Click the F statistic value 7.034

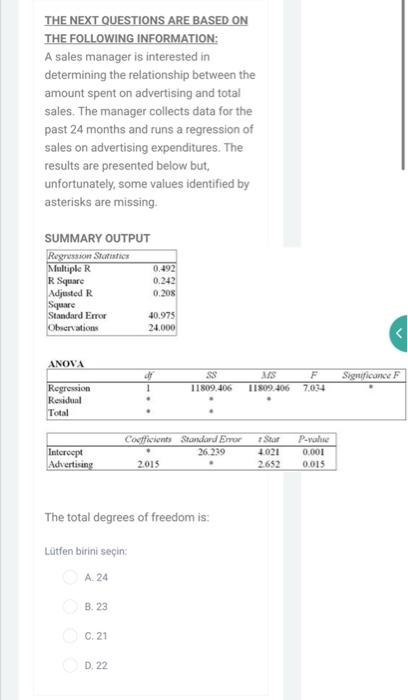click(x=315, y=388)
